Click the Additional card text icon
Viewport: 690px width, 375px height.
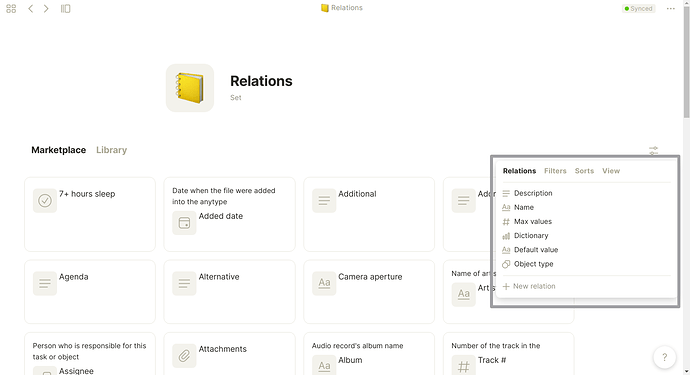click(324, 201)
